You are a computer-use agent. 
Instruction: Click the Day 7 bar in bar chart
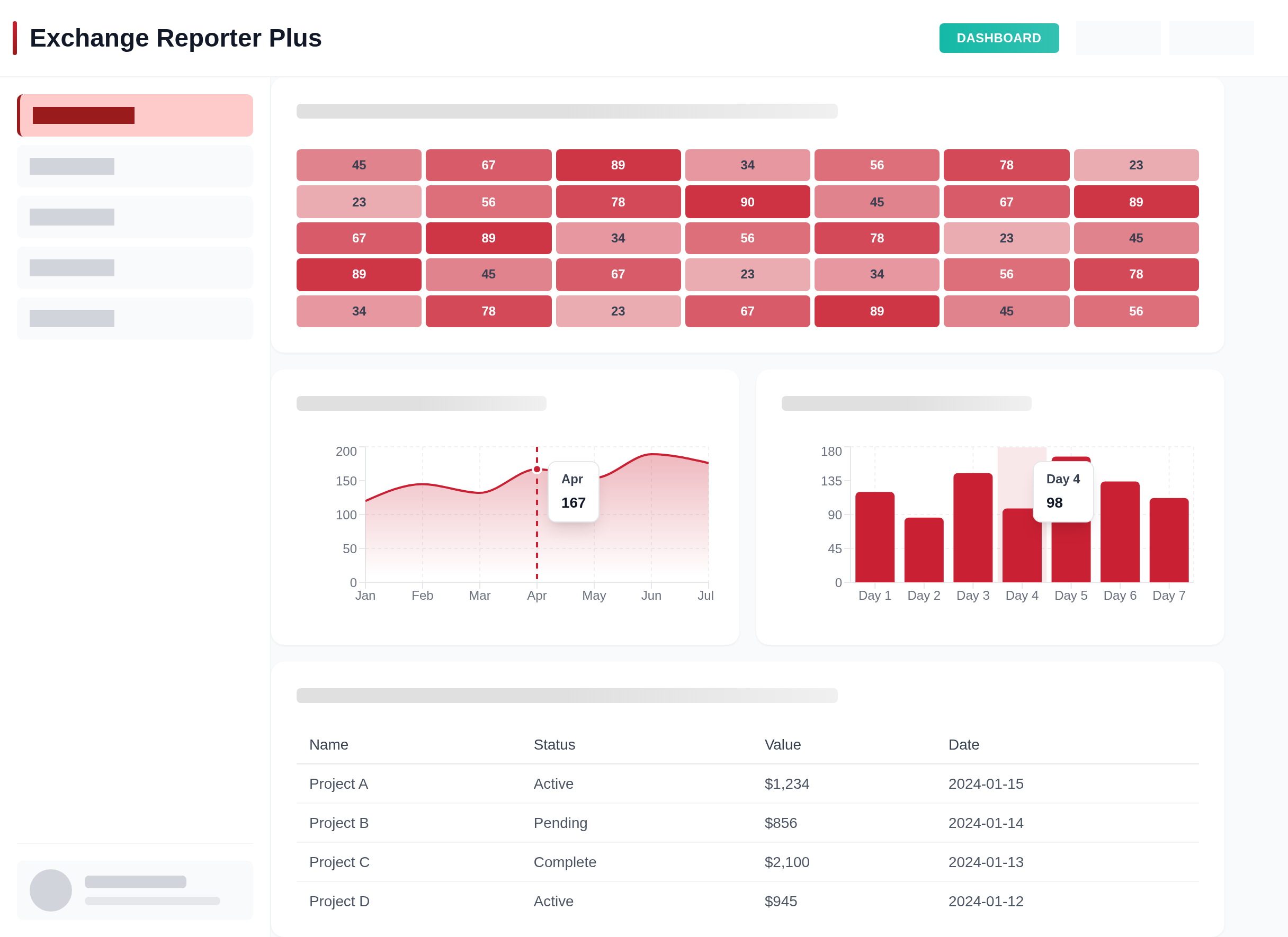click(1168, 540)
